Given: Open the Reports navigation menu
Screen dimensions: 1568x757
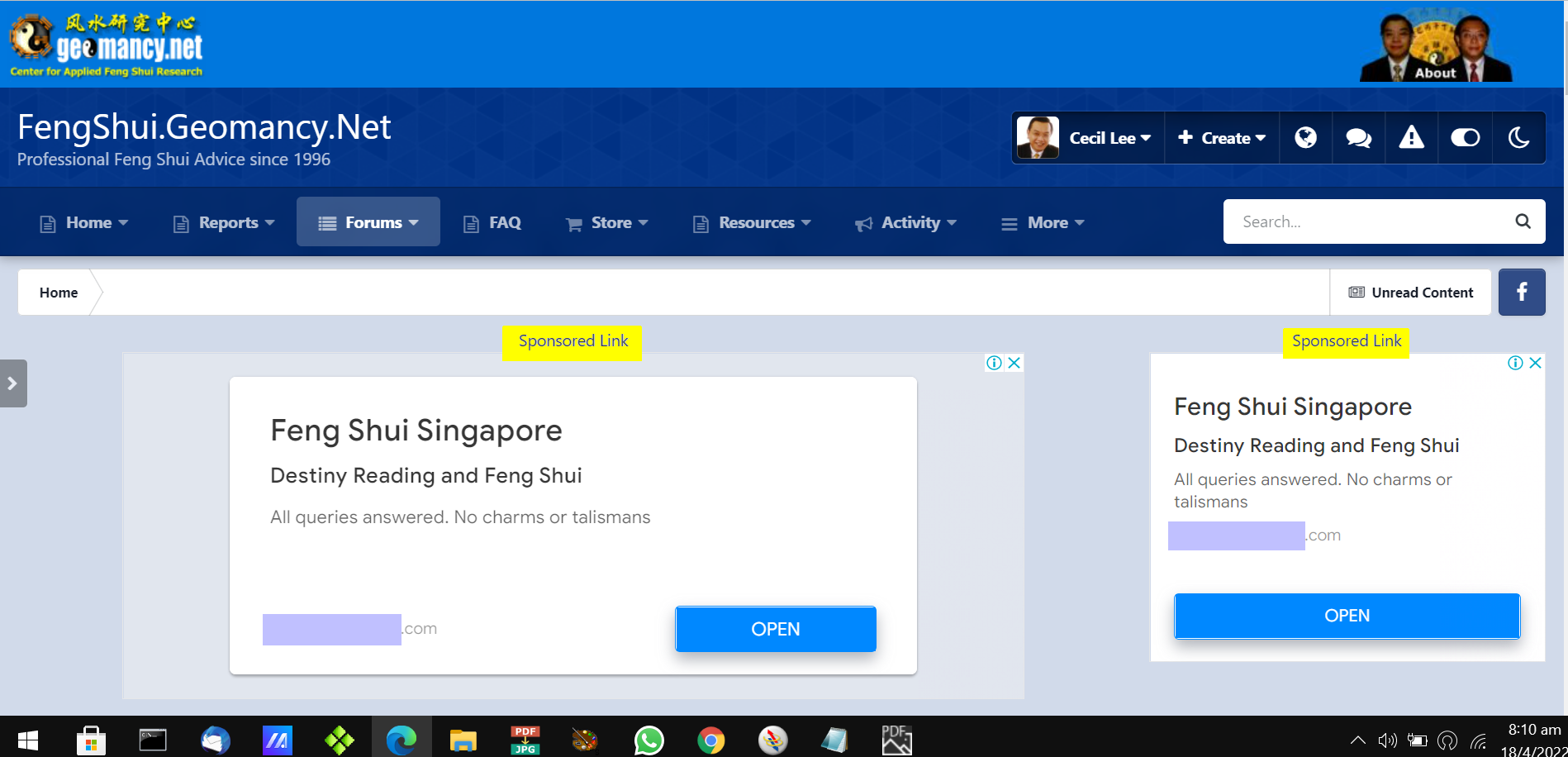Looking at the screenshot, I should coord(224,222).
